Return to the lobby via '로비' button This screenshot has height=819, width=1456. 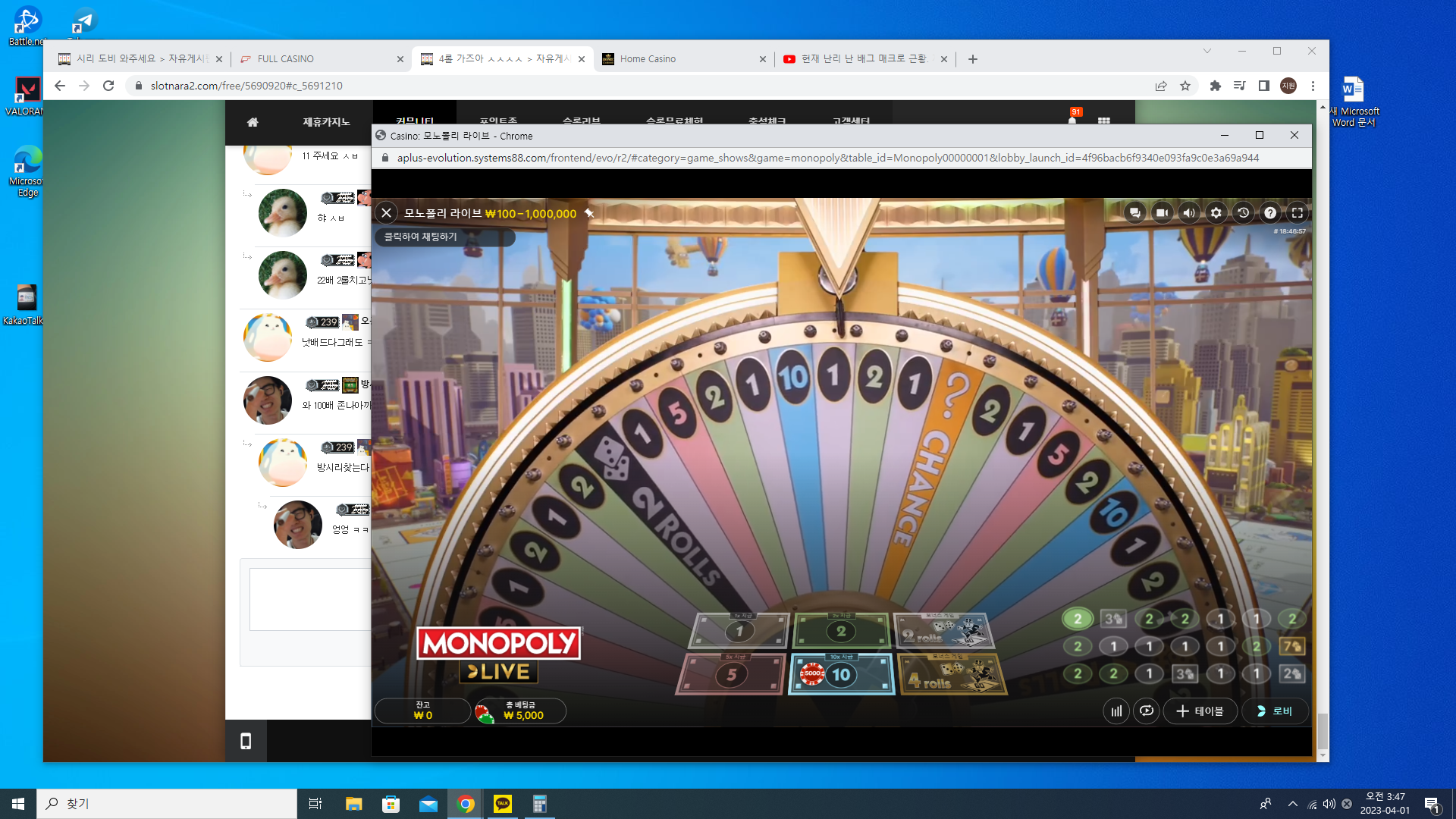point(1275,711)
